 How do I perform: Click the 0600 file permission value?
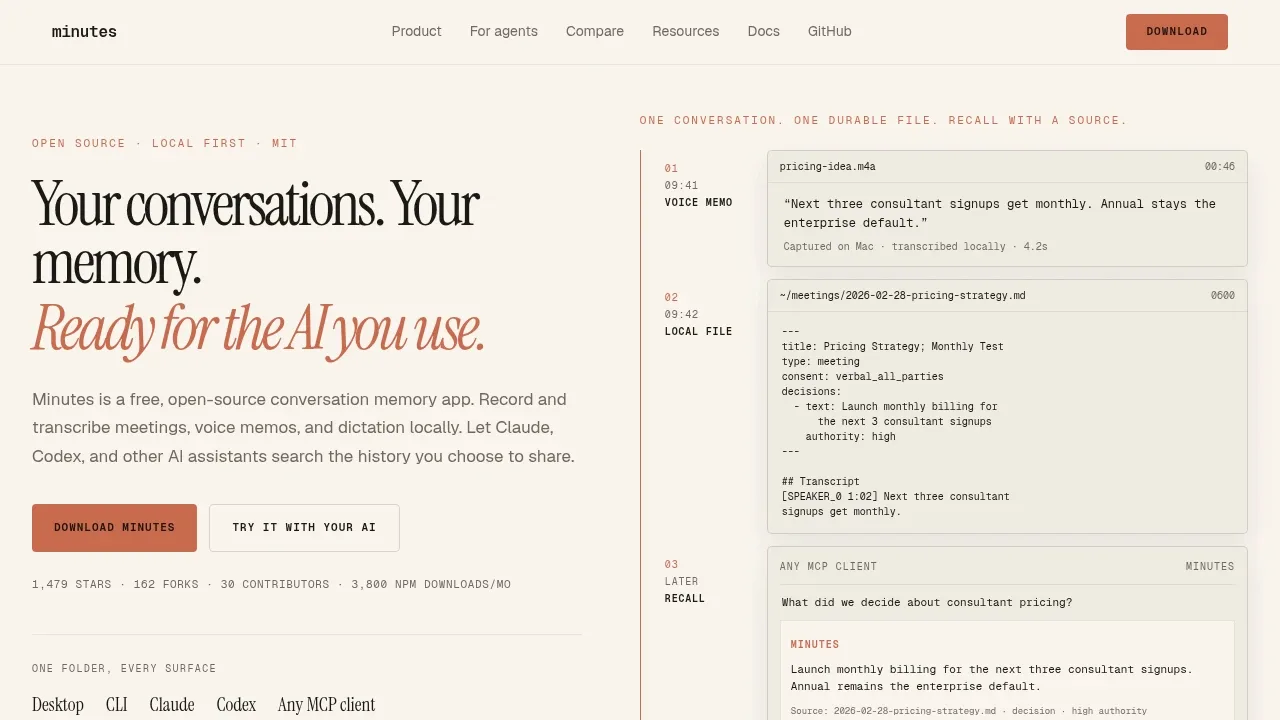coord(1223,296)
